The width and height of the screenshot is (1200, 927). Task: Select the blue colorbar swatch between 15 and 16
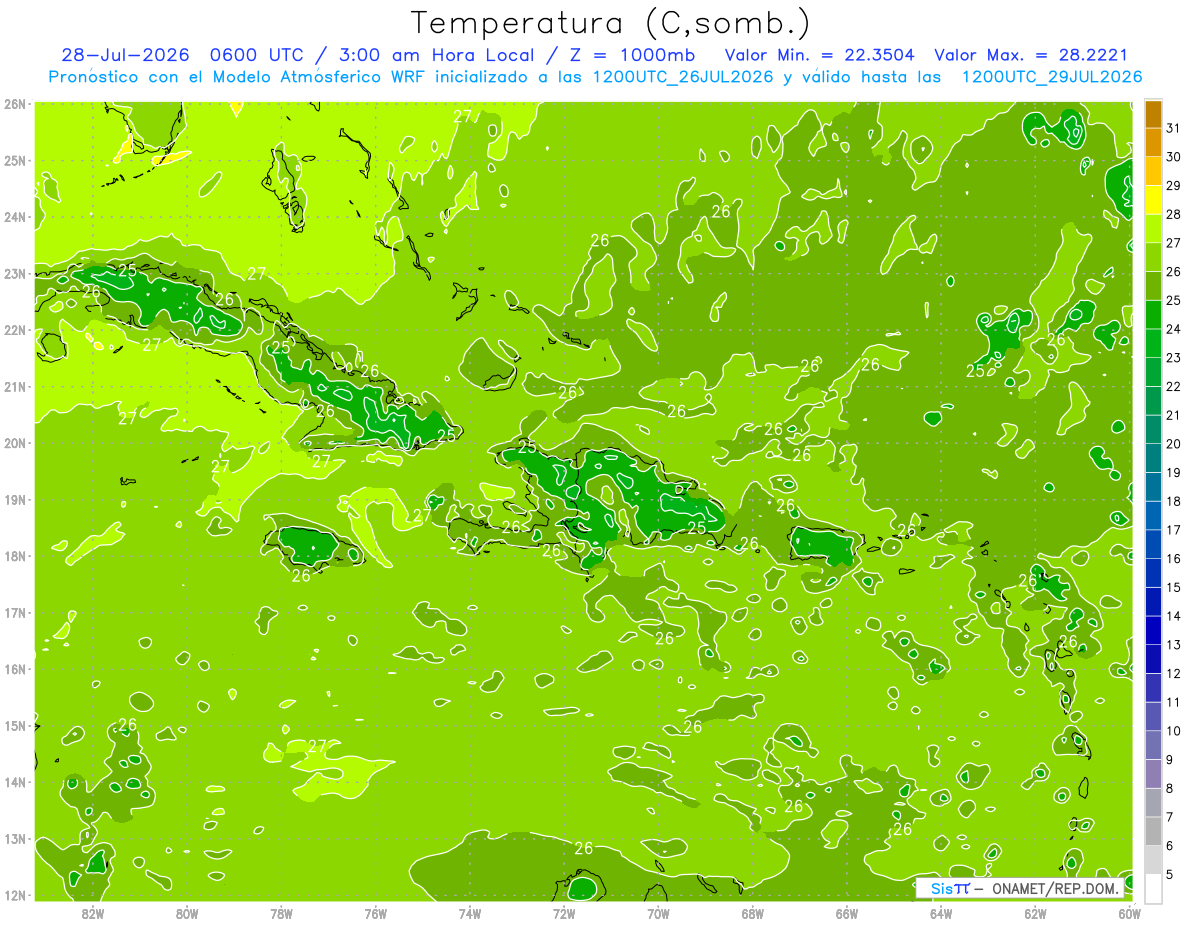point(1153,573)
